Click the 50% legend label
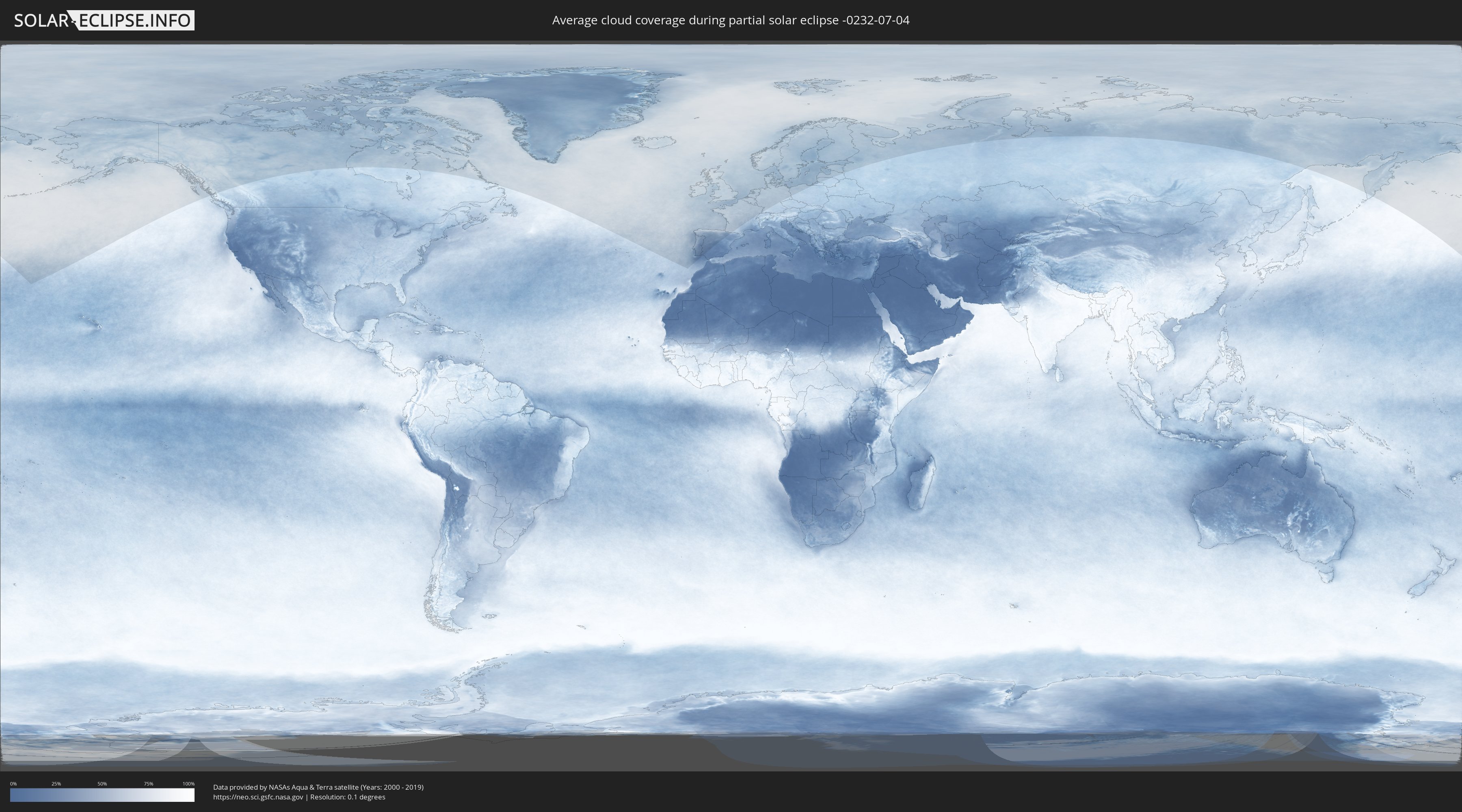Screen dimensions: 1462x812 [x=102, y=784]
